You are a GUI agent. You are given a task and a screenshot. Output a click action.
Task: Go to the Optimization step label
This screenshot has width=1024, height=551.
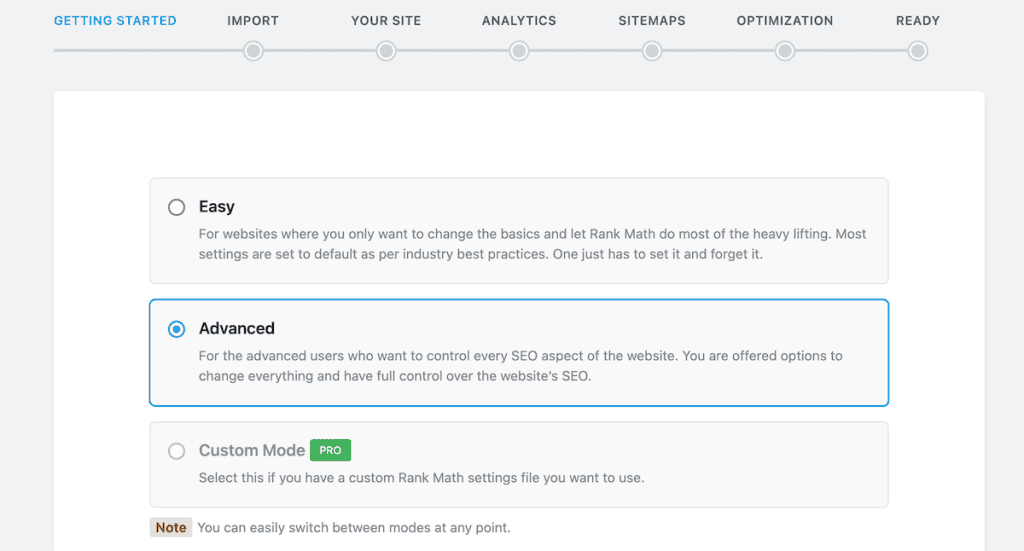785,21
